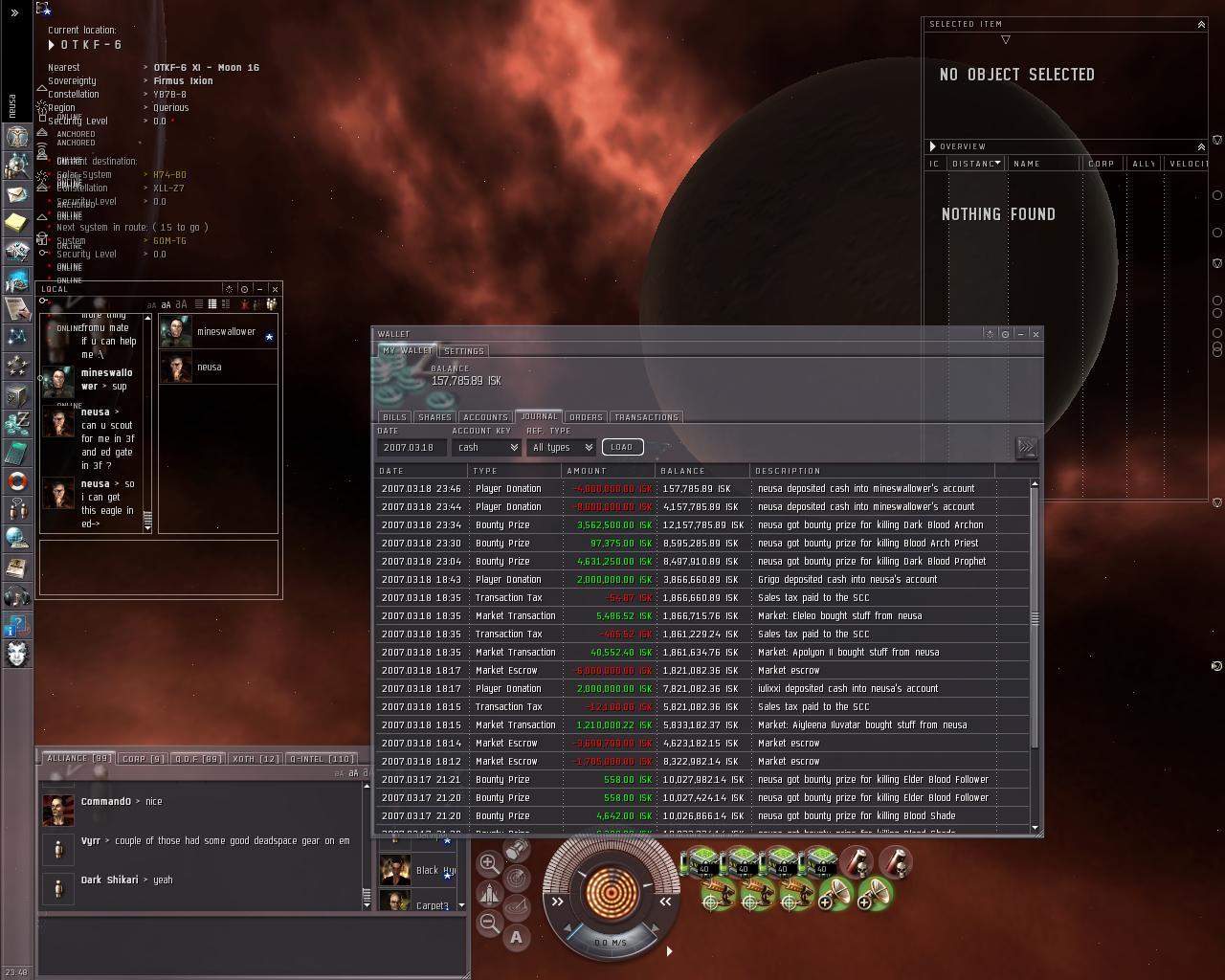Screen dimensions: 1225x980
Task: Open the Ref. Type All types dropdown
Action: tap(561, 447)
